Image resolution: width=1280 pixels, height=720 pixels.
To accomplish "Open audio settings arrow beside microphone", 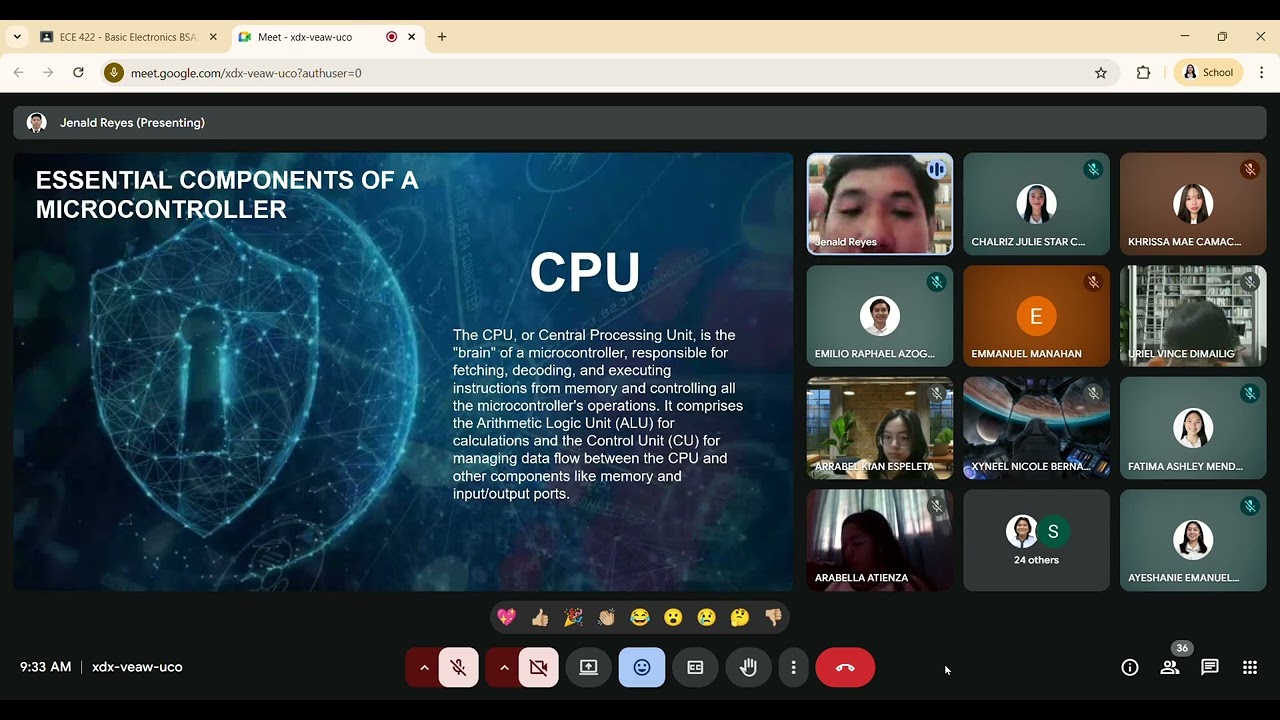I will point(424,667).
